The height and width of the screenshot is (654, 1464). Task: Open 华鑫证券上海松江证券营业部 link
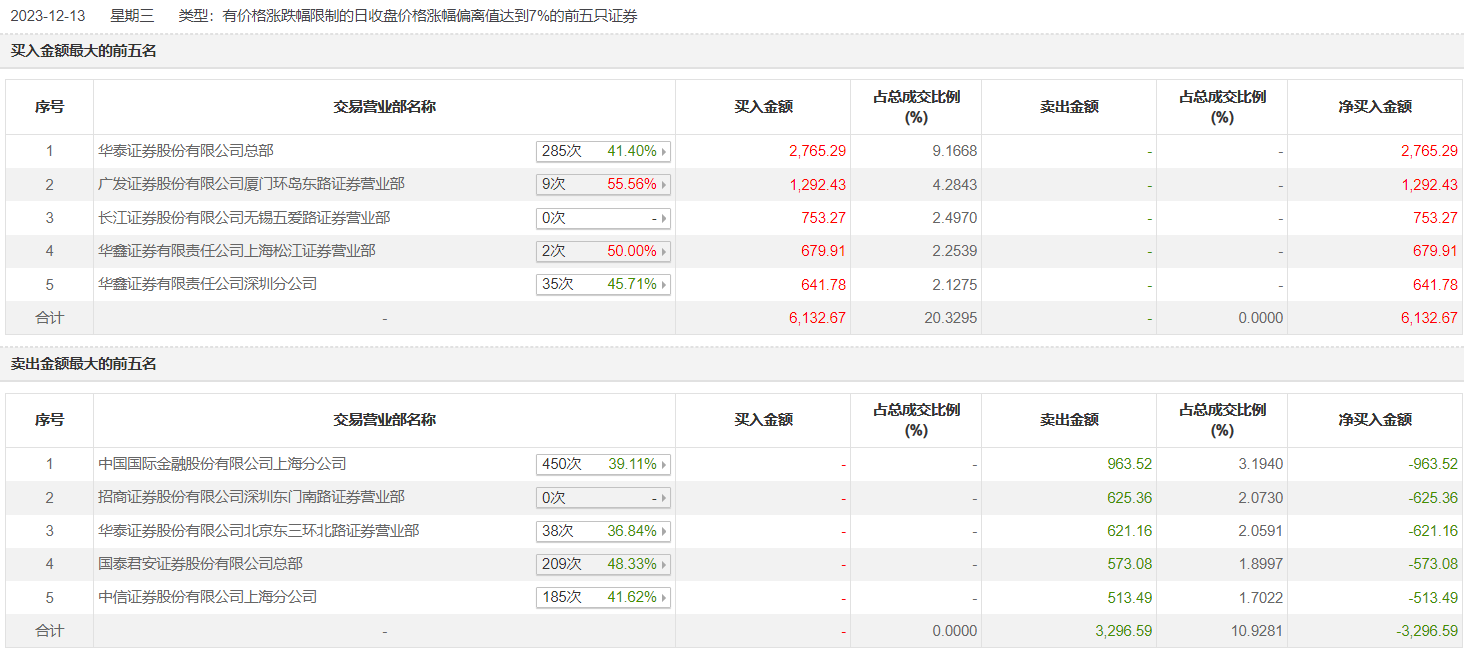point(237,251)
